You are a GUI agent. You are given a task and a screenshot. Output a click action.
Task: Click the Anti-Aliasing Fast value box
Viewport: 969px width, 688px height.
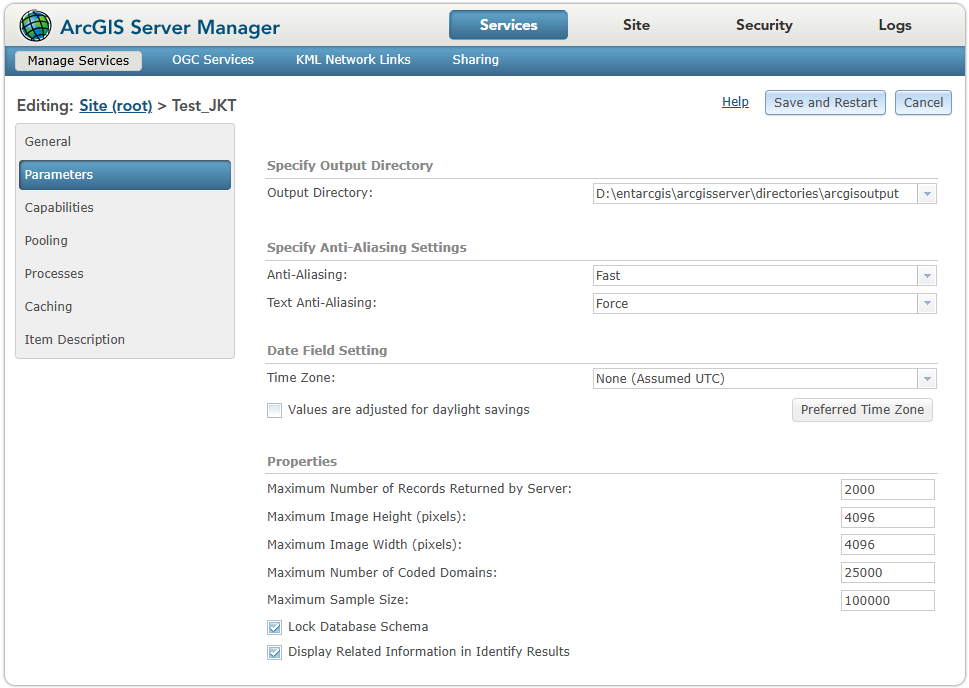[x=755, y=276]
